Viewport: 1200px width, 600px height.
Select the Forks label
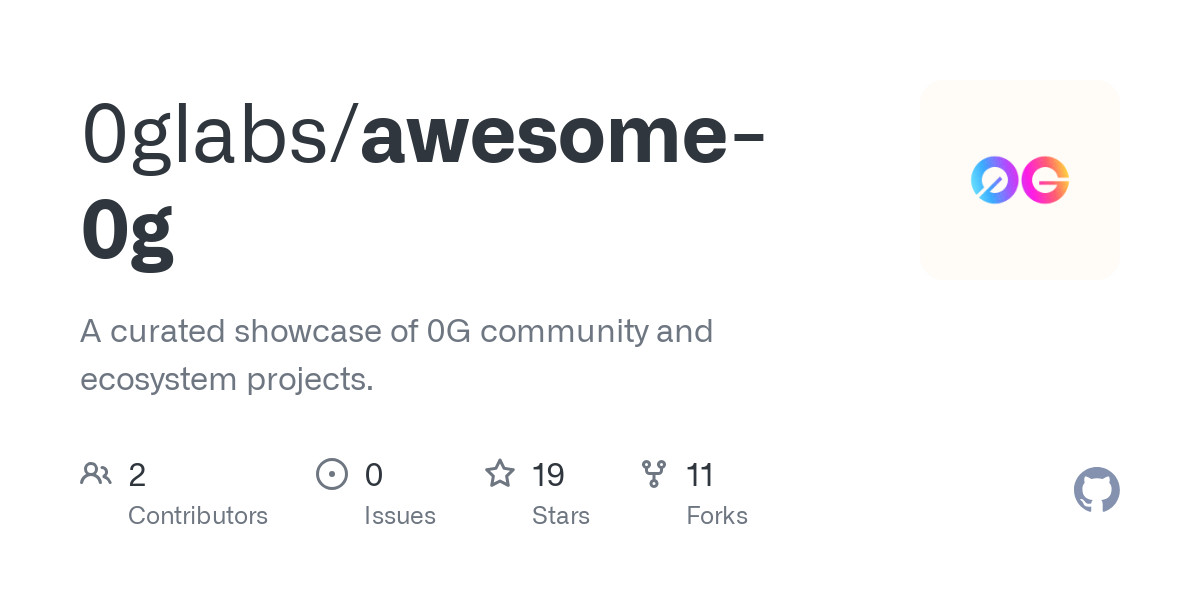click(717, 516)
